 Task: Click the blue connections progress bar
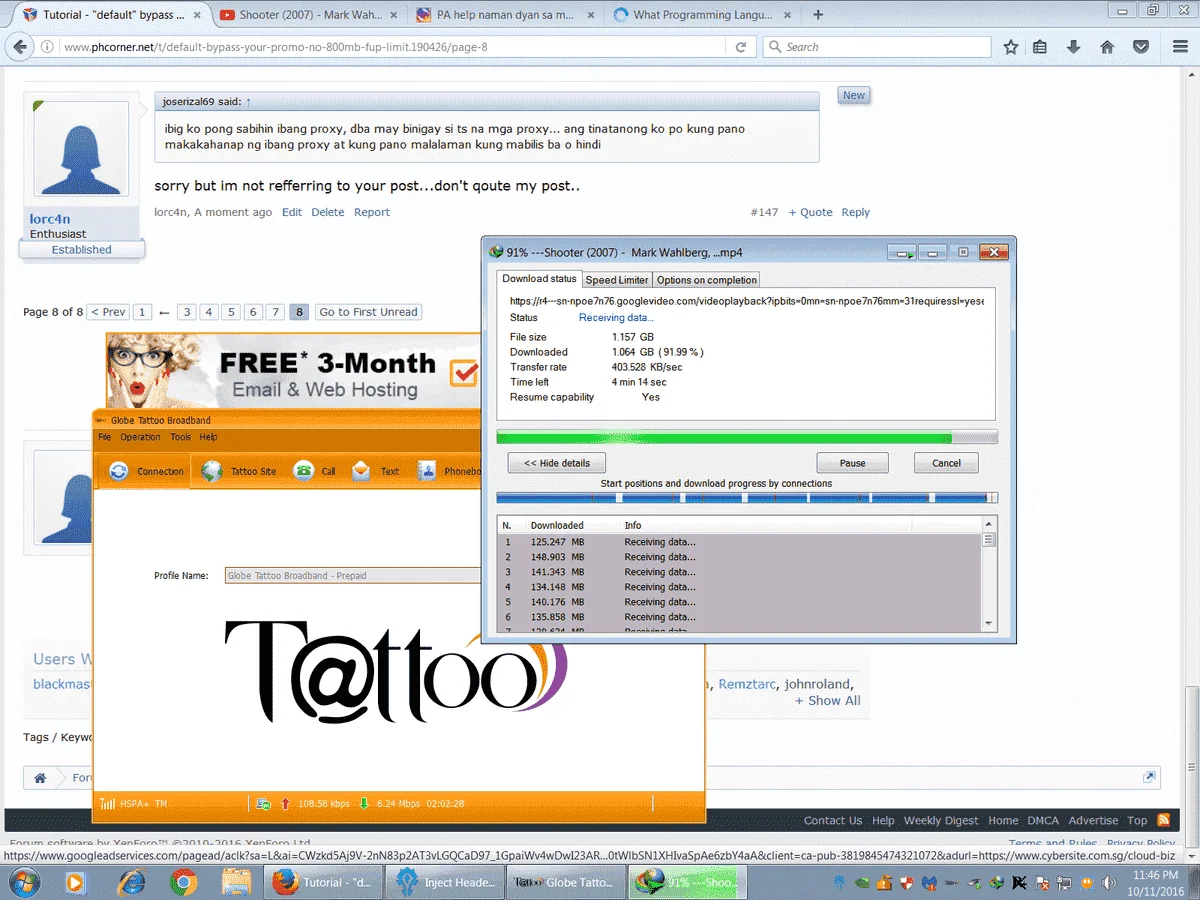pos(747,497)
